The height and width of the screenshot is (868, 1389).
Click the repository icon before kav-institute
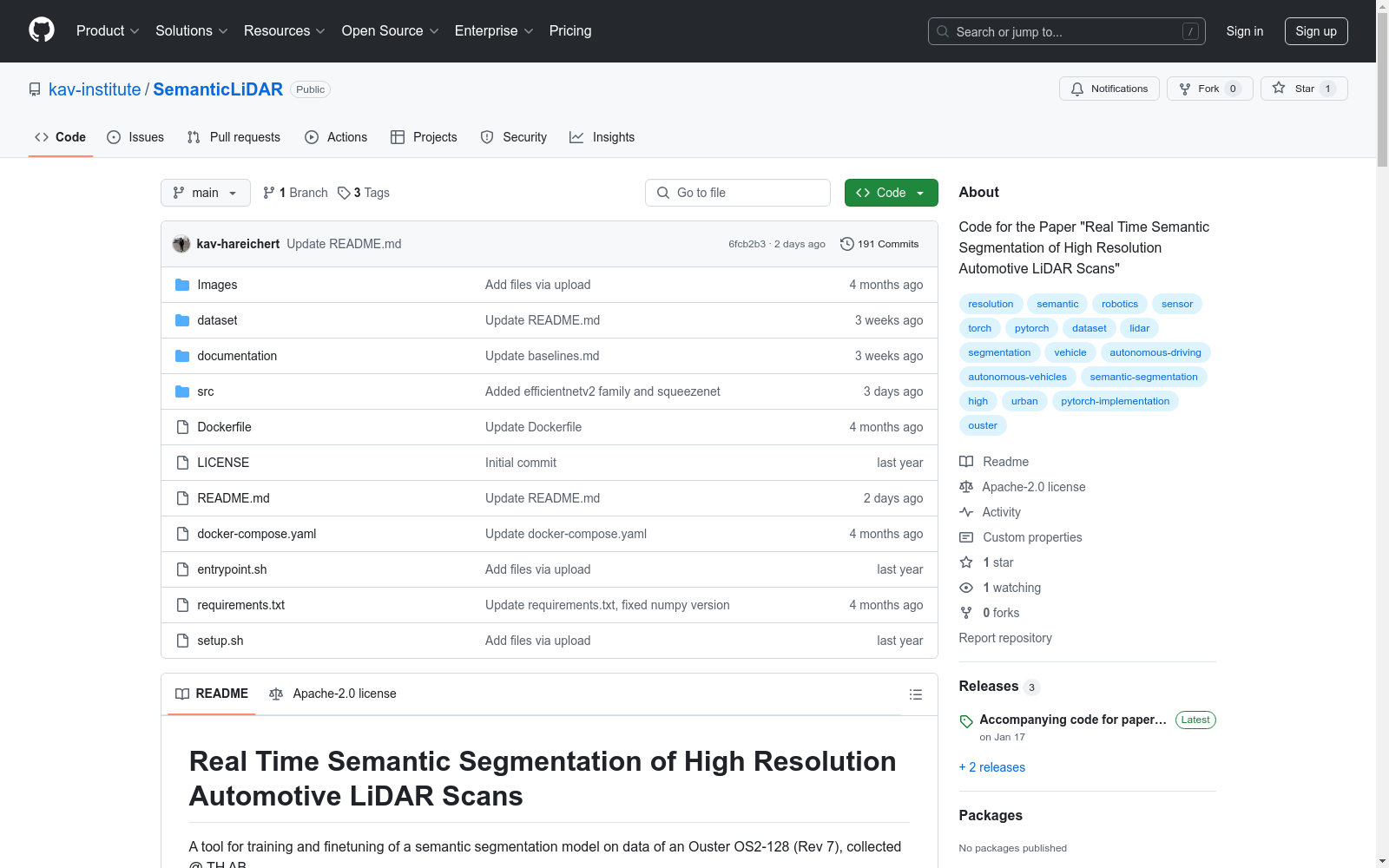35,89
